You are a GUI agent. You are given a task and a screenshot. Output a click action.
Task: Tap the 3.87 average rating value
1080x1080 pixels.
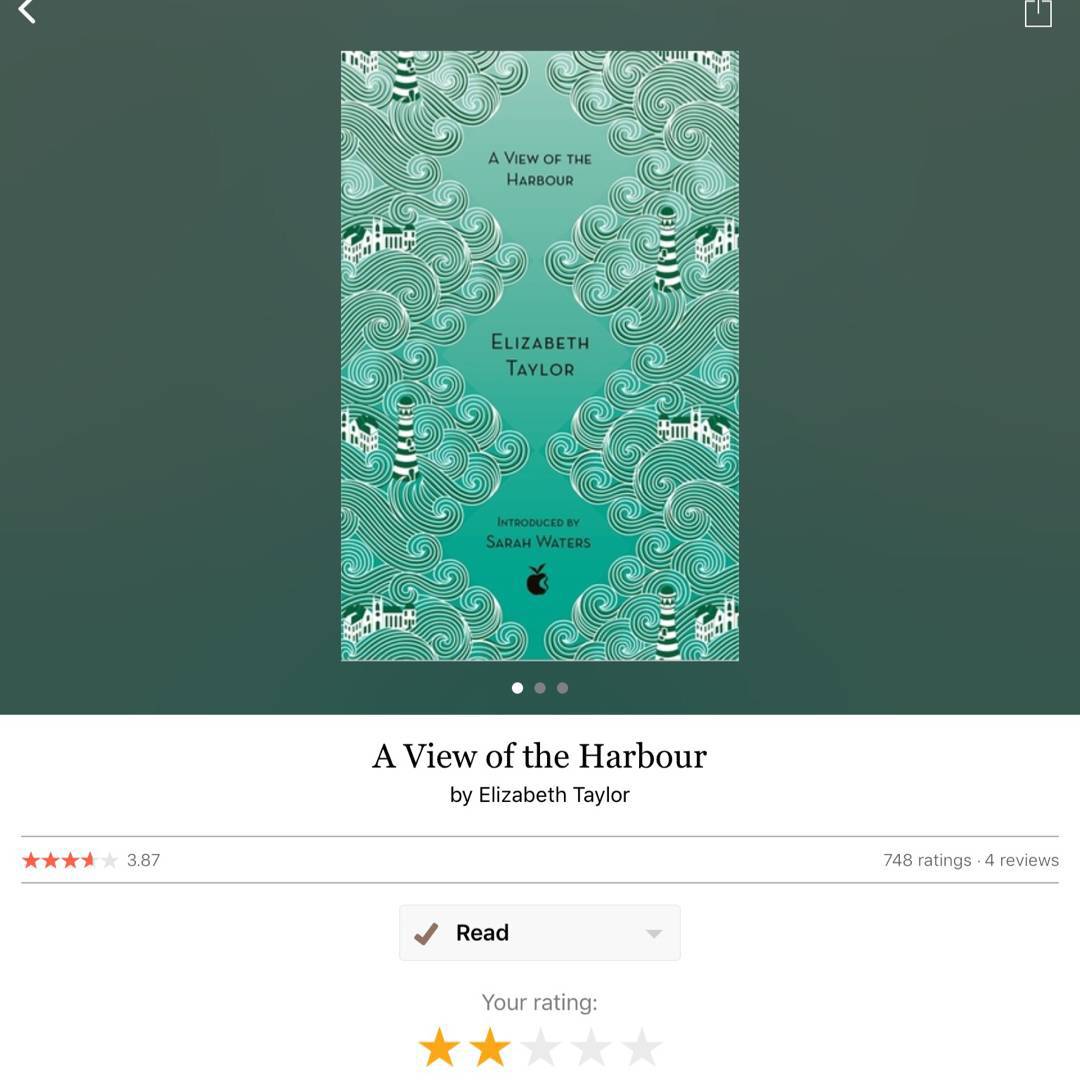[143, 860]
